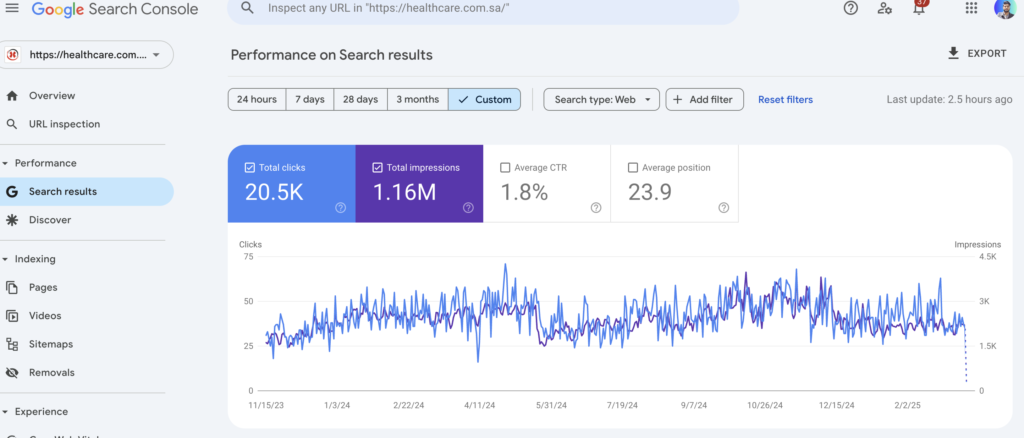Click the 23.9 average position value
This screenshot has height=438, width=1024.
[650, 192]
